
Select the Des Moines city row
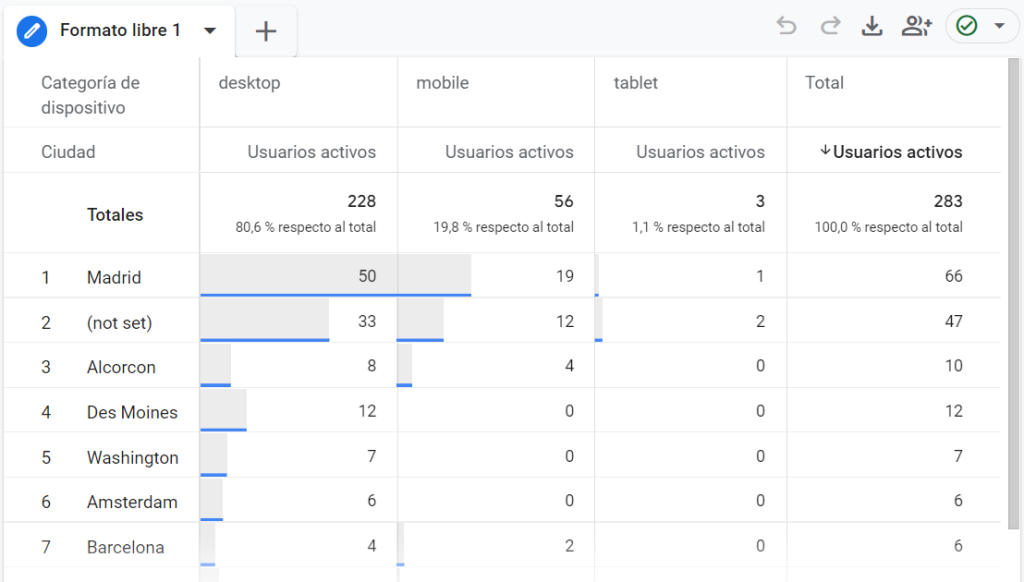click(132, 412)
